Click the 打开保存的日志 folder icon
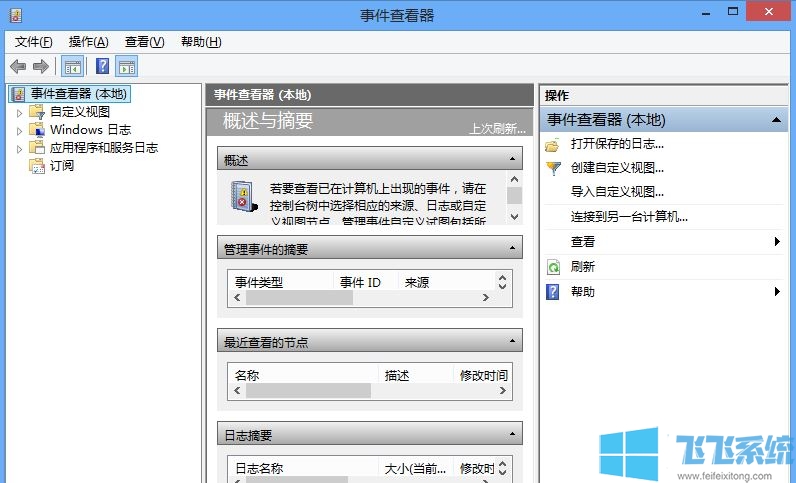Image resolution: width=796 pixels, height=483 pixels. pos(553,144)
